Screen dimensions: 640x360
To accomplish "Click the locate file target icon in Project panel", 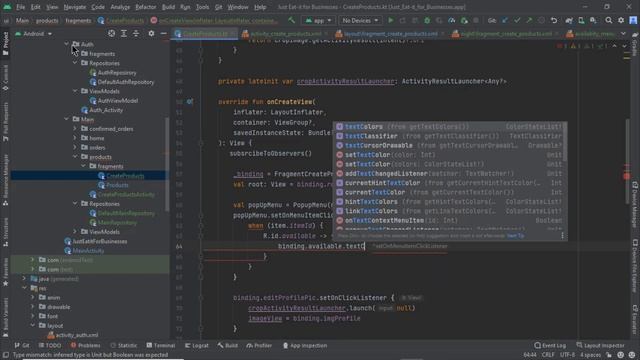I will pyautogui.click(x=111, y=33).
